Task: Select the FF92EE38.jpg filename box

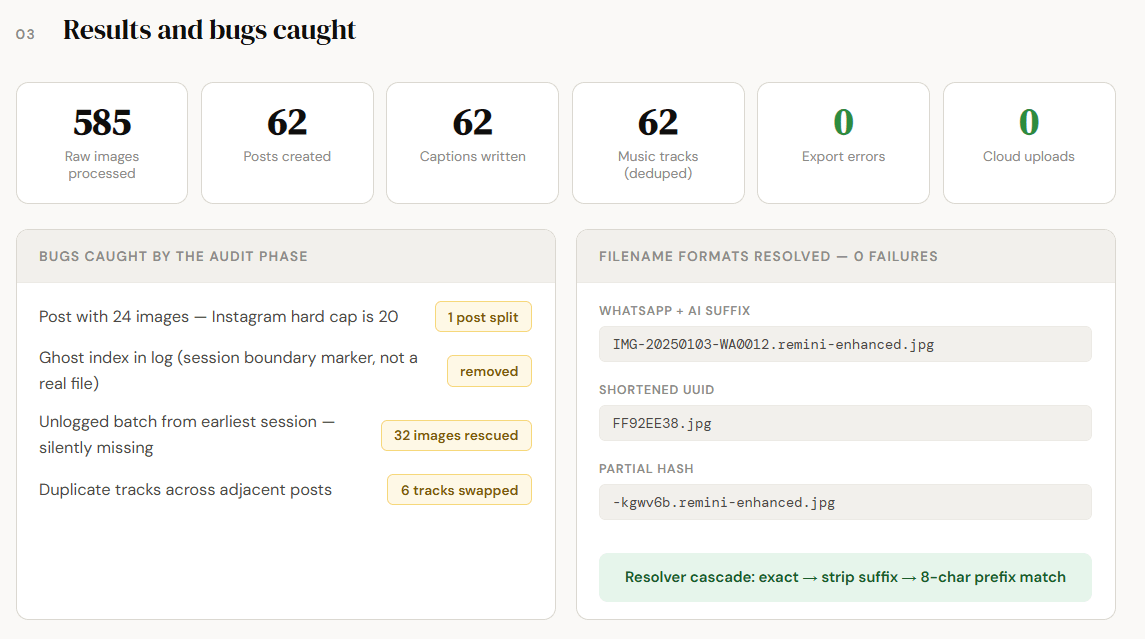Action: coord(845,423)
